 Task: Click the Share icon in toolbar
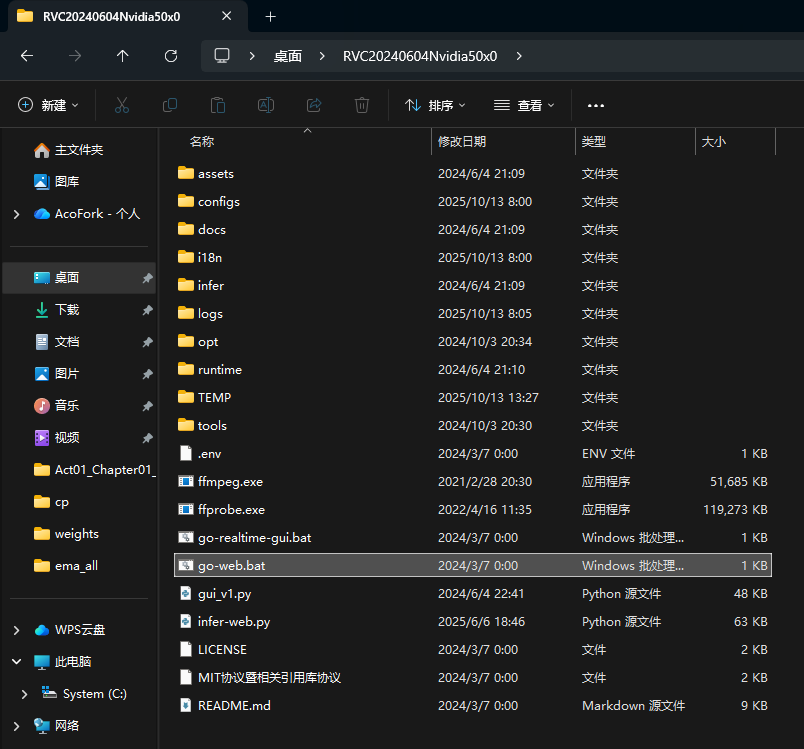tap(314, 105)
